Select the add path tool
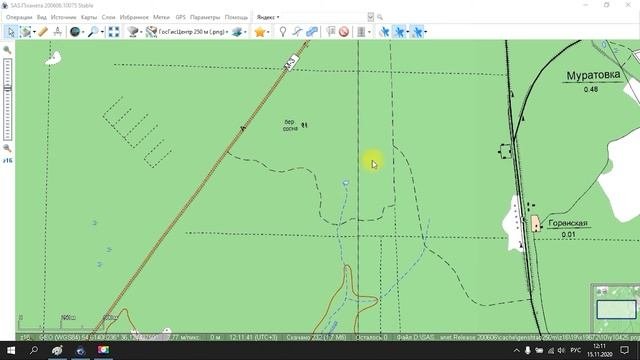 coord(297,32)
